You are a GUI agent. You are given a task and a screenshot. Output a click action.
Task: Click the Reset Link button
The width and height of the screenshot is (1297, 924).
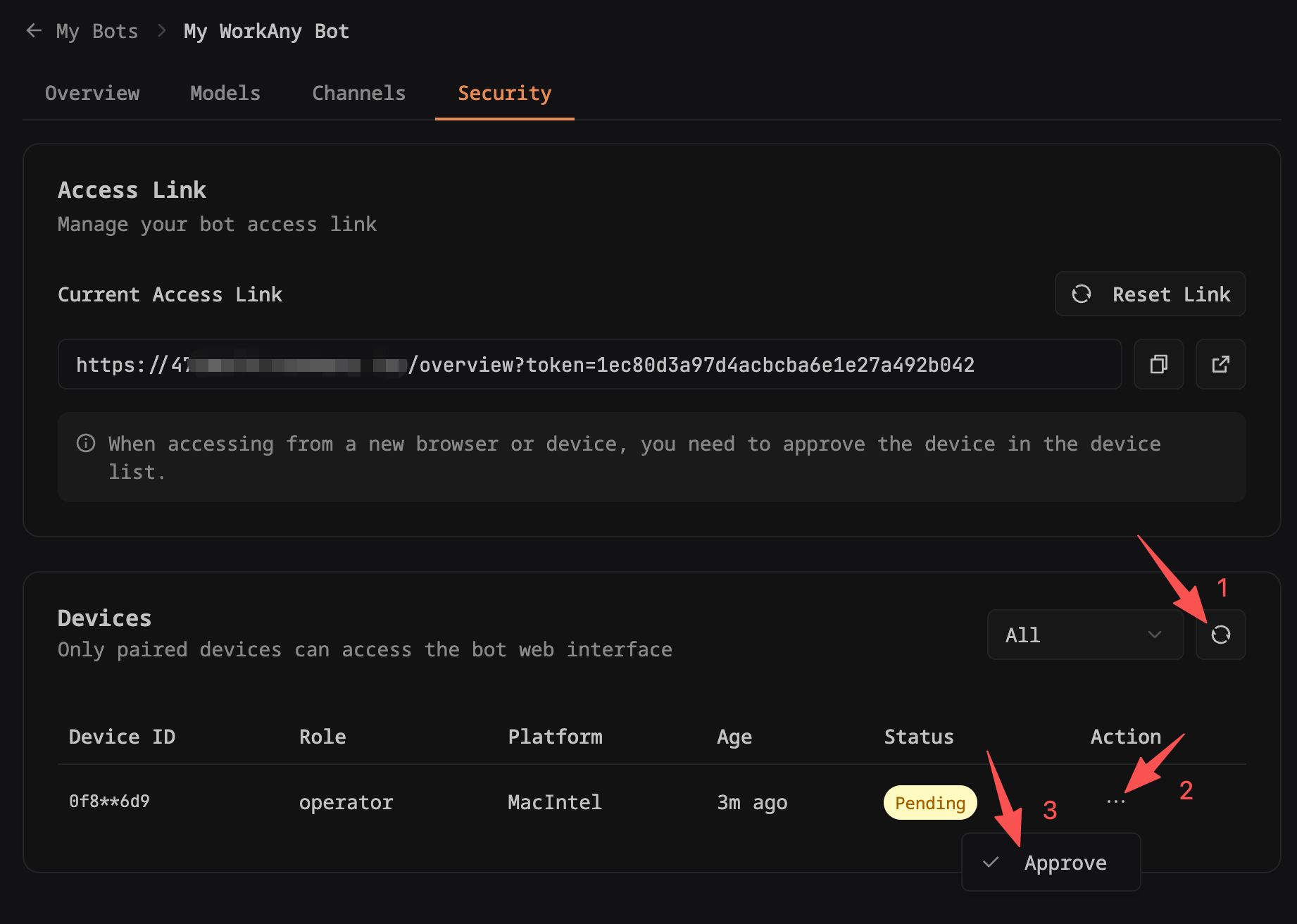[1150, 294]
